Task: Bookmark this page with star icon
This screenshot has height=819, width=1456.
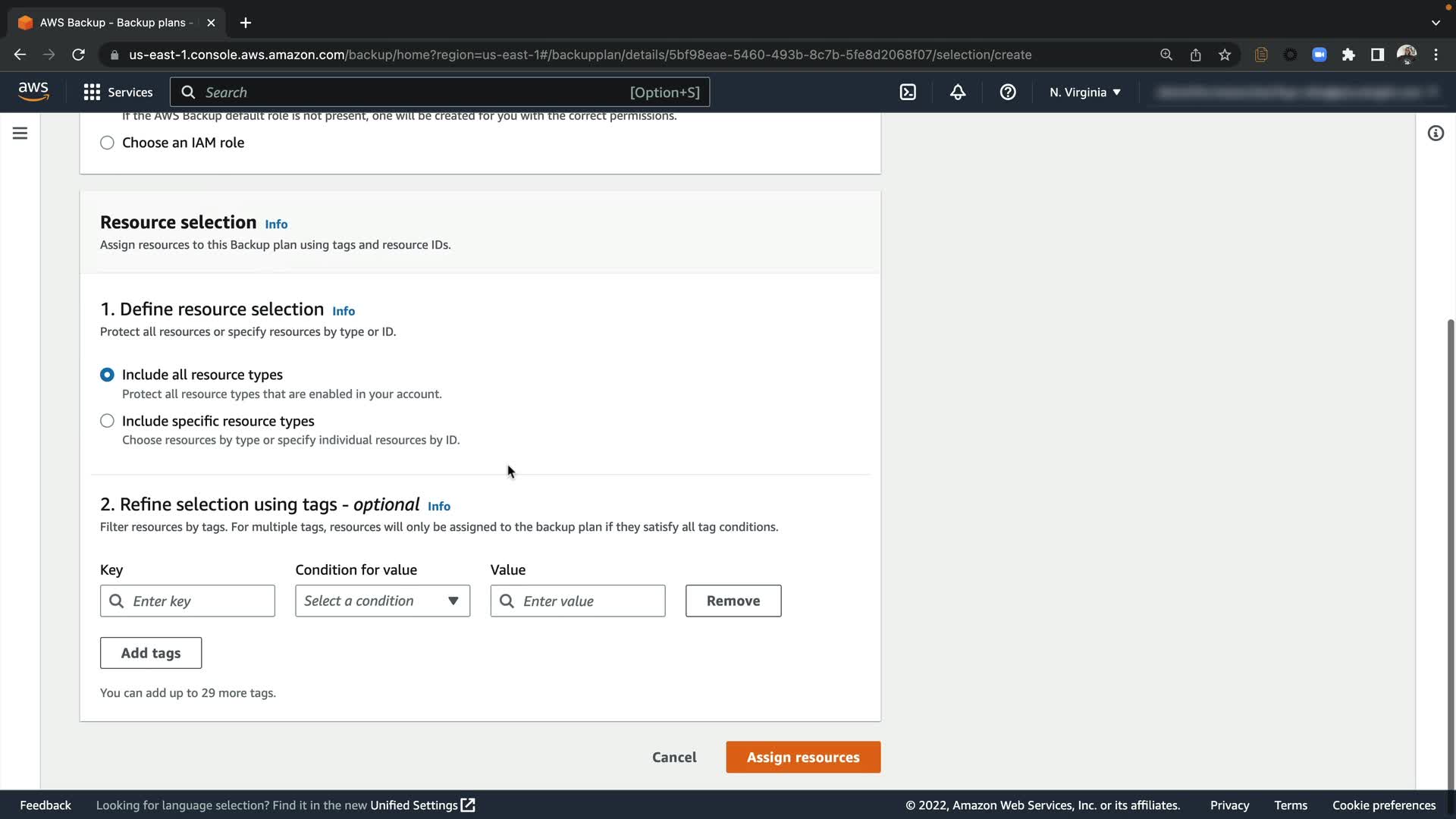Action: [x=1225, y=55]
